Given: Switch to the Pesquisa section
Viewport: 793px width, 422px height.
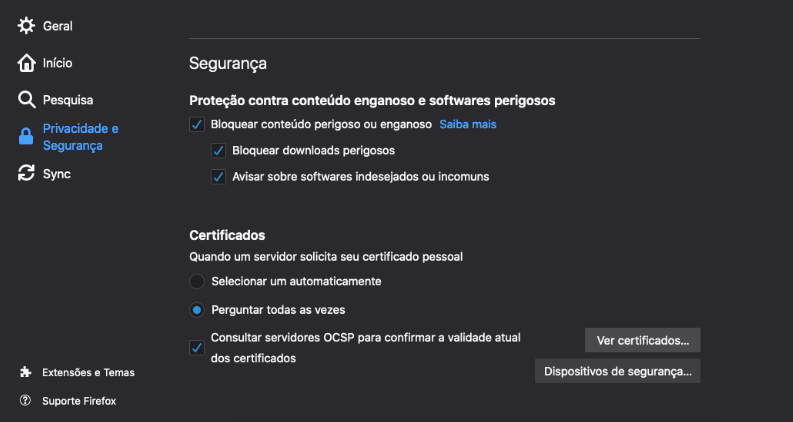Looking at the screenshot, I should pyautogui.click(x=67, y=100).
